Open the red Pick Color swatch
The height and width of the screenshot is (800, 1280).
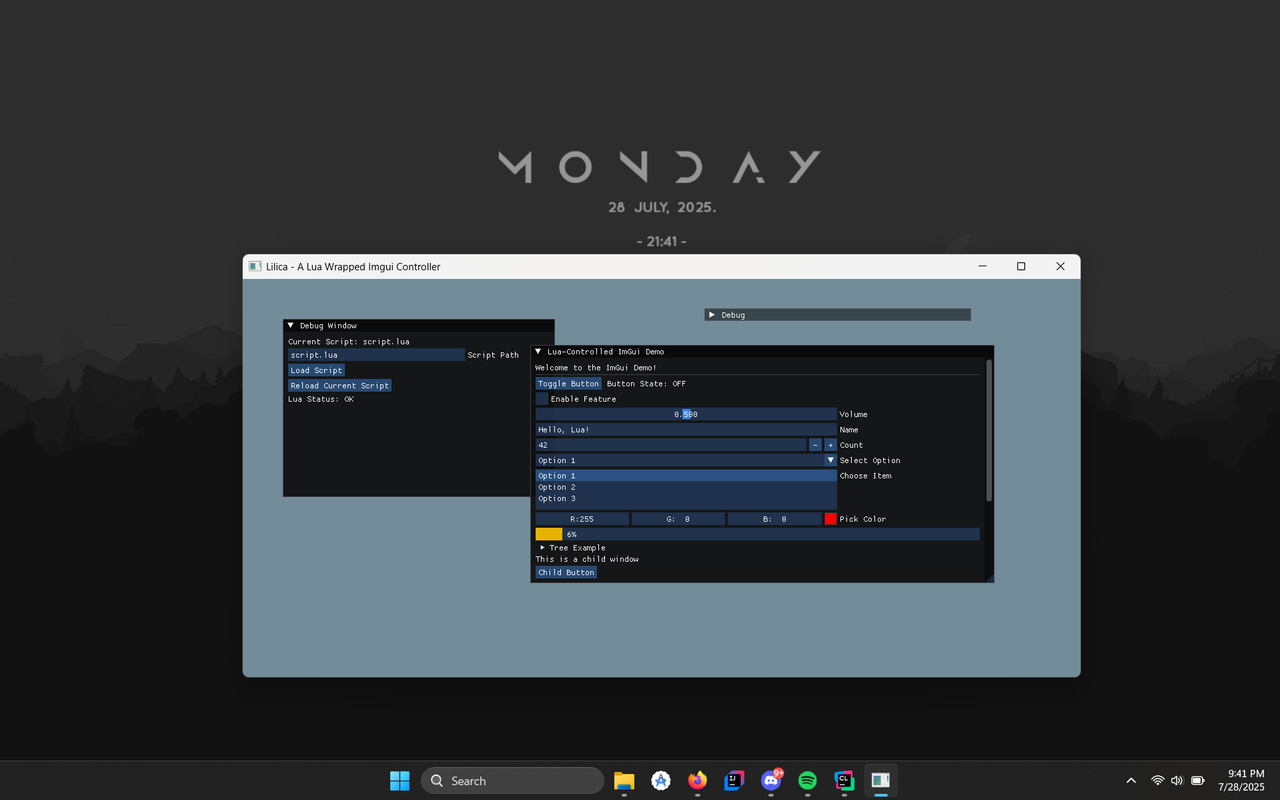tap(830, 519)
